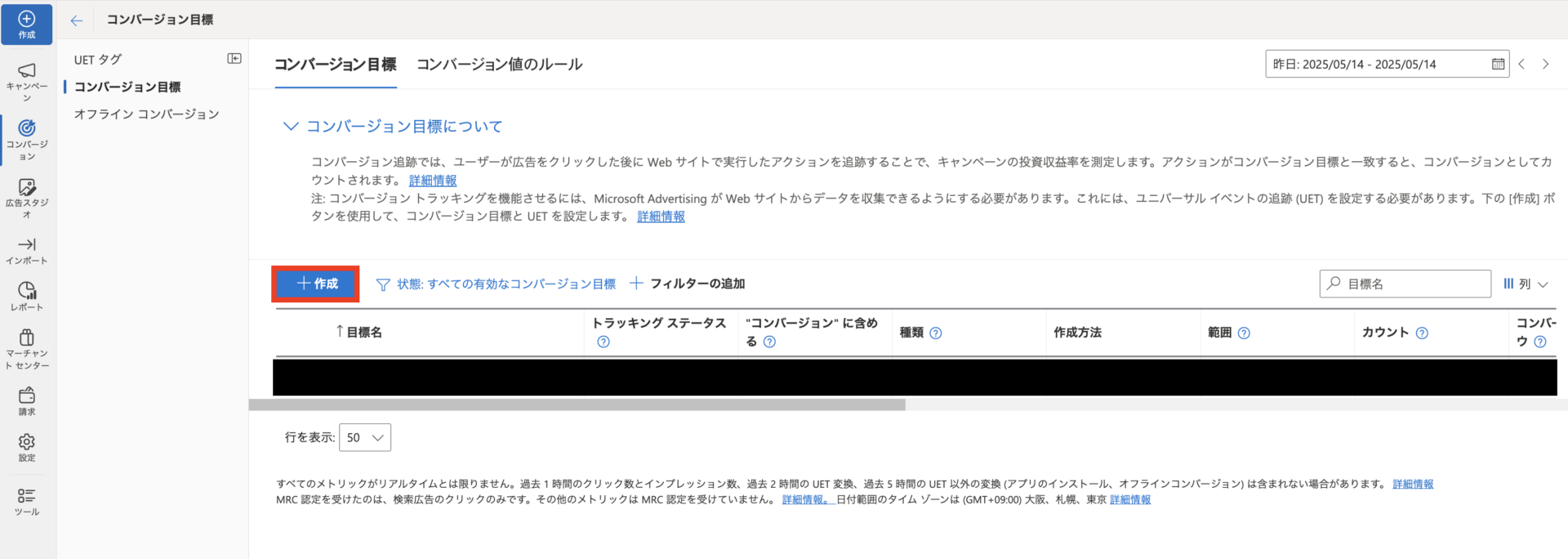The height and width of the screenshot is (559, 1568).
Task: Open the 設定 gear icon
Action: click(27, 441)
